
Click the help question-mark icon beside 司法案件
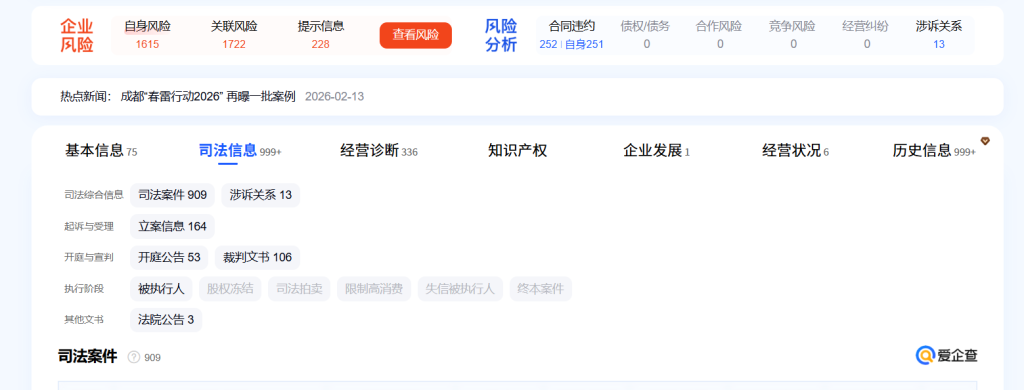click(134, 357)
